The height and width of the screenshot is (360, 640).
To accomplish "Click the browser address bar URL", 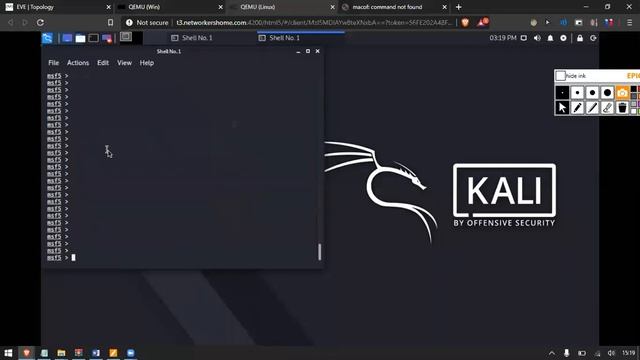I will coord(314,22).
